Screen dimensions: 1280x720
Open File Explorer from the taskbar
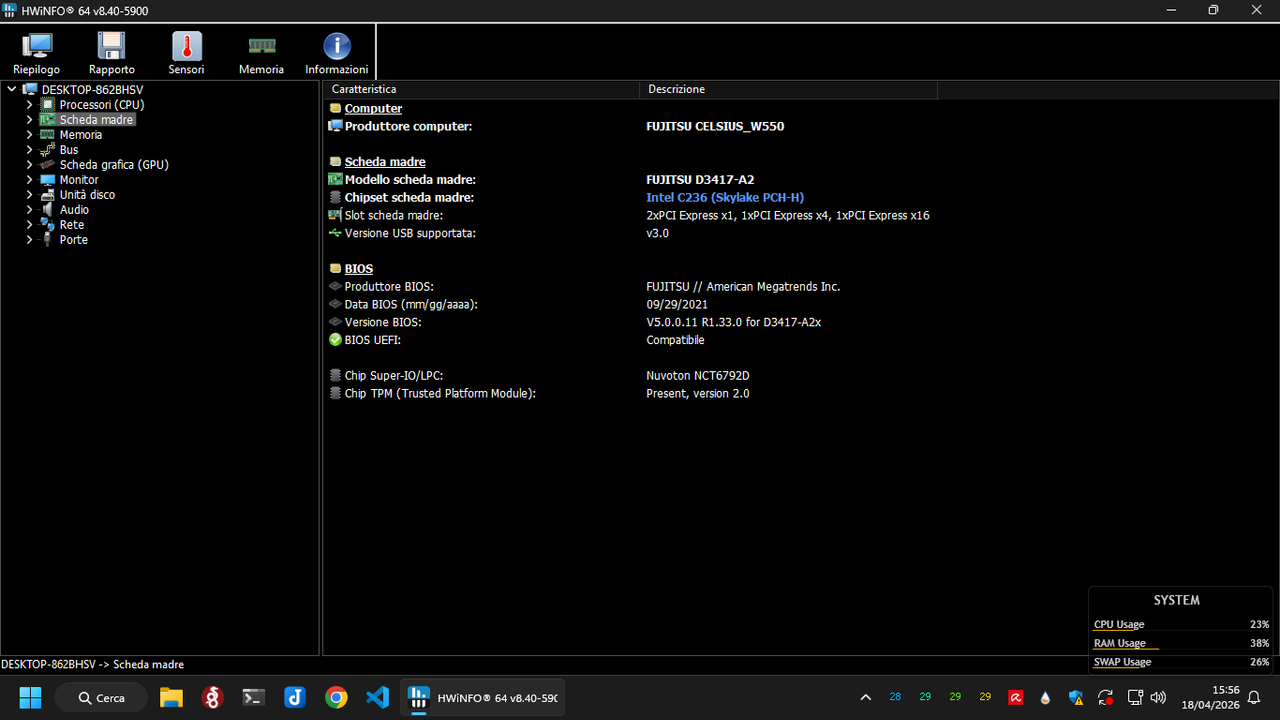[x=172, y=697]
